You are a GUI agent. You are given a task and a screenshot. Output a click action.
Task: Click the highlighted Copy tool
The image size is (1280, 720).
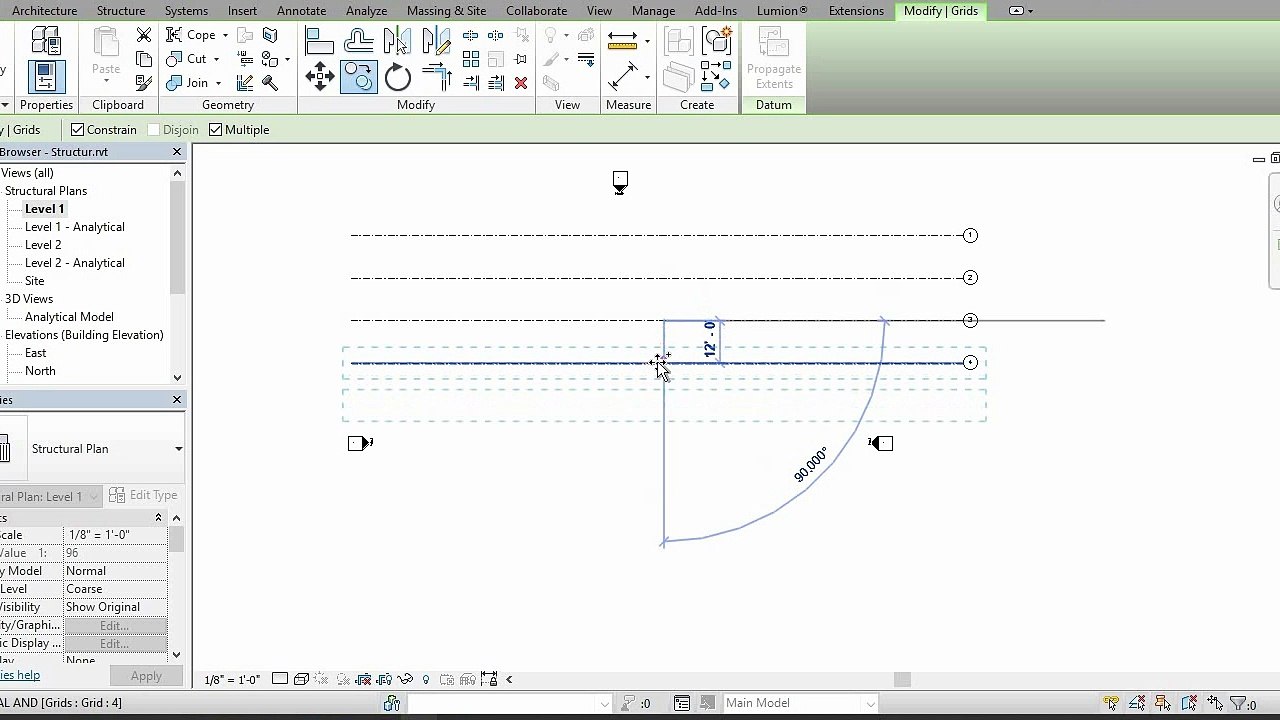(x=358, y=77)
